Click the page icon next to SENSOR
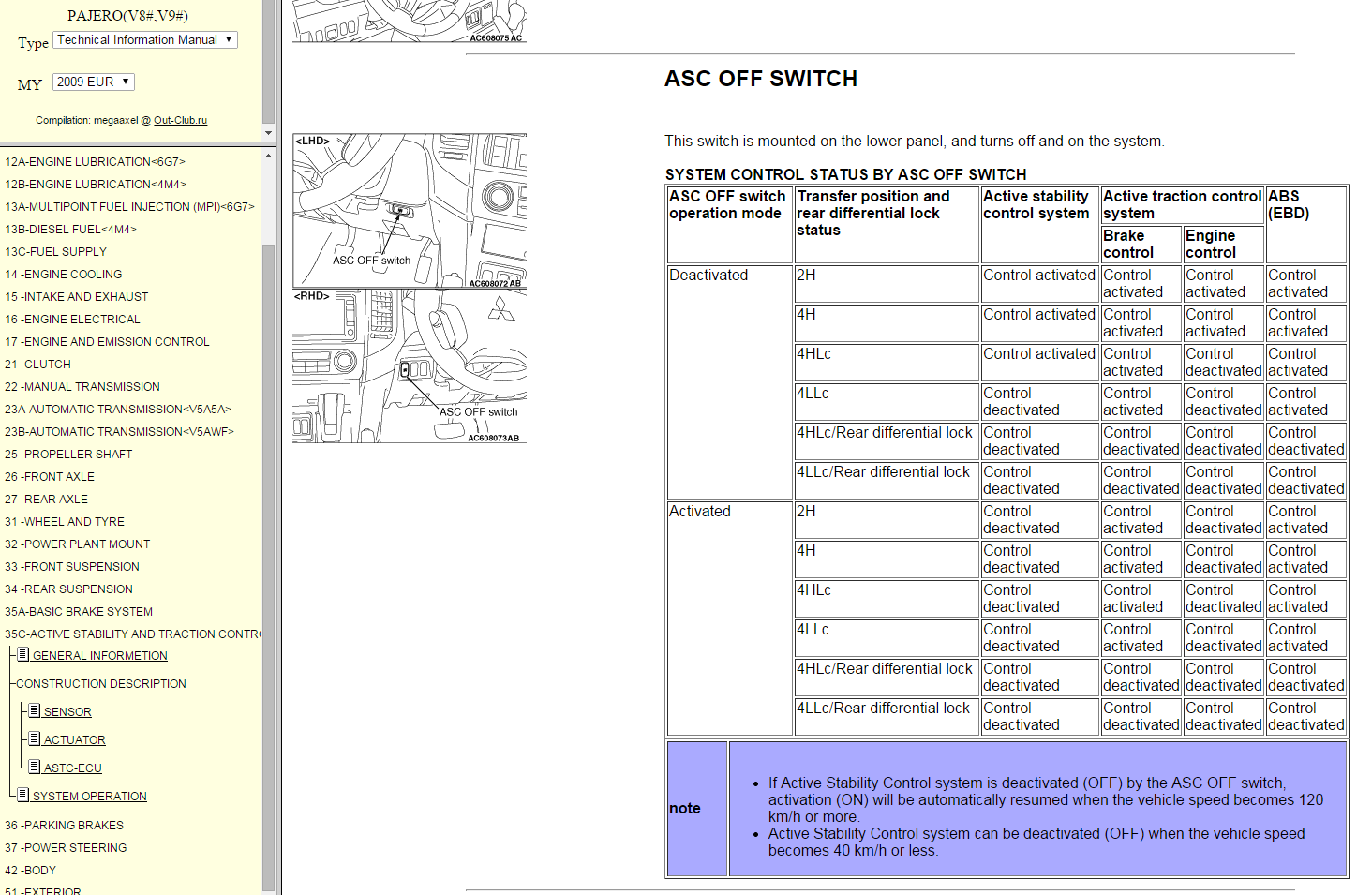1372x895 pixels. 35,711
